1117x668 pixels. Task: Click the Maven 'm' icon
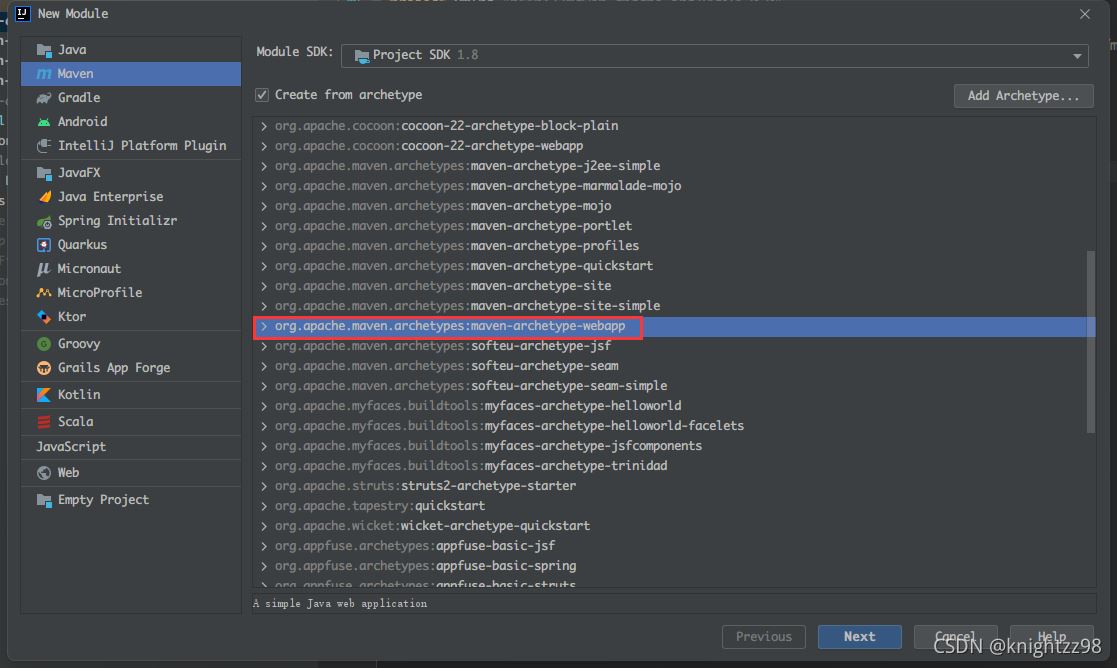[x=44, y=74]
